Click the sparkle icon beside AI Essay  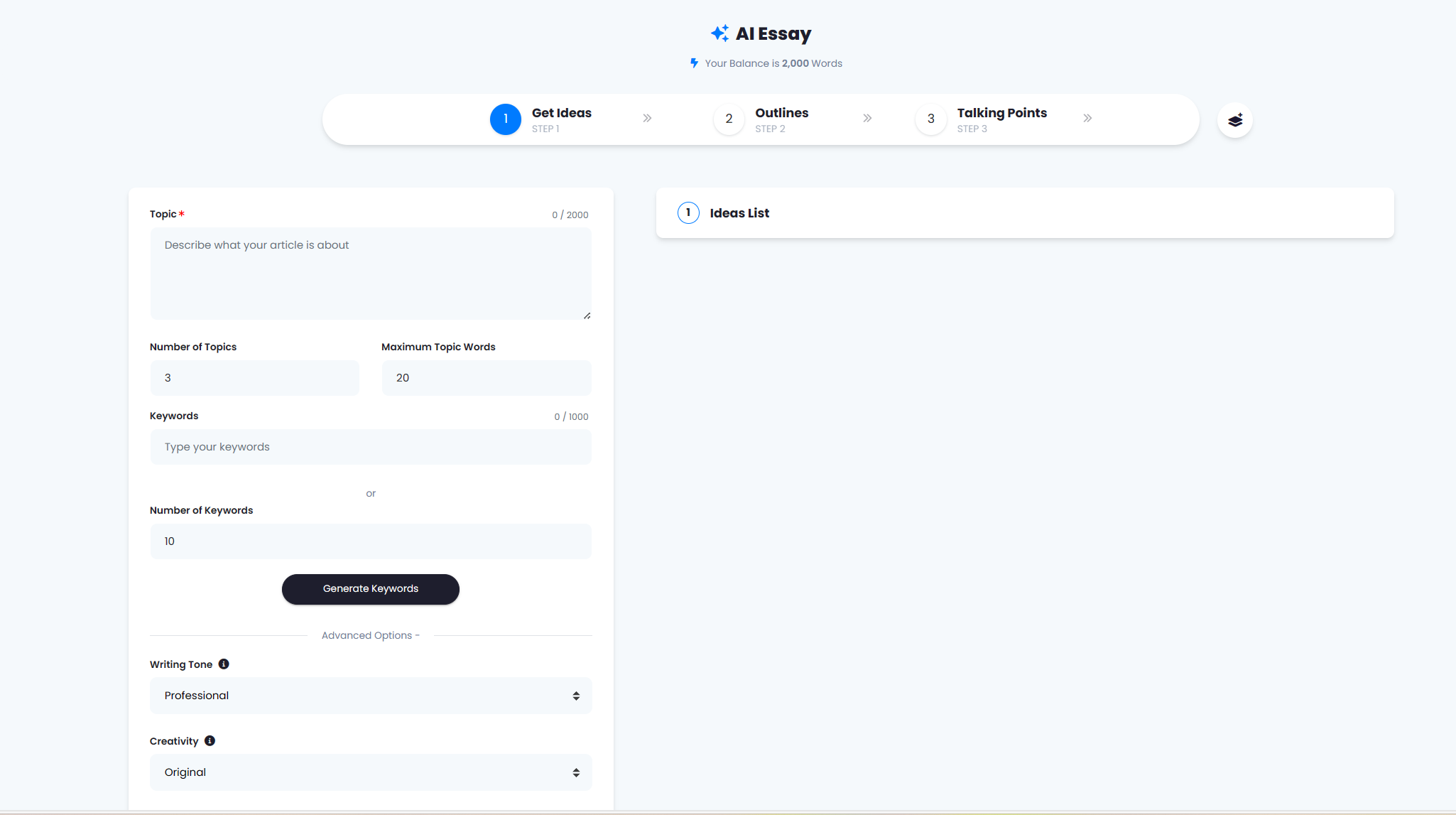click(x=719, y=33)
